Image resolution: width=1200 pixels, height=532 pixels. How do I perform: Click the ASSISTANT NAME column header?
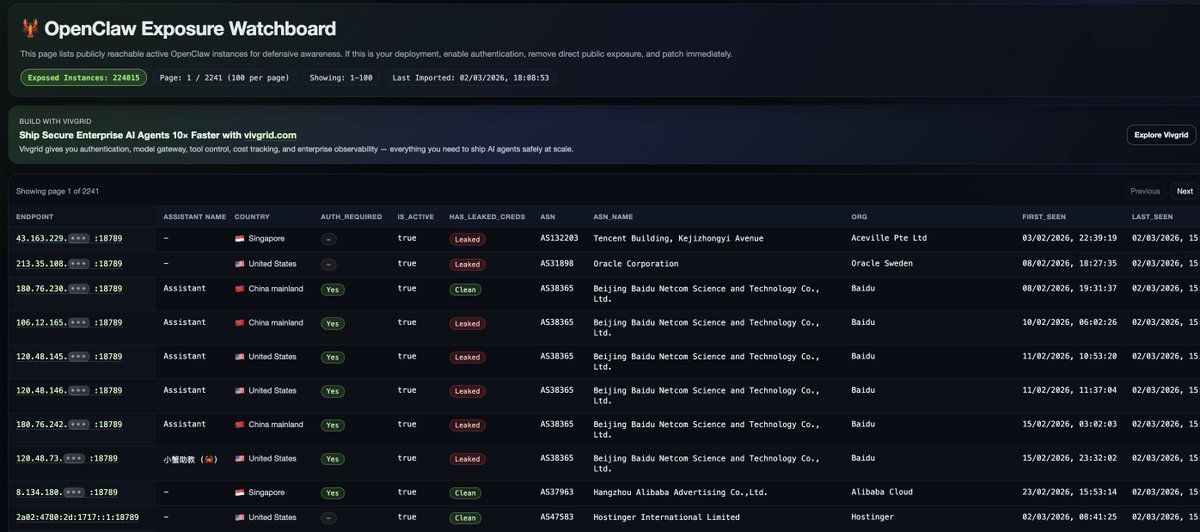point(195,216)
